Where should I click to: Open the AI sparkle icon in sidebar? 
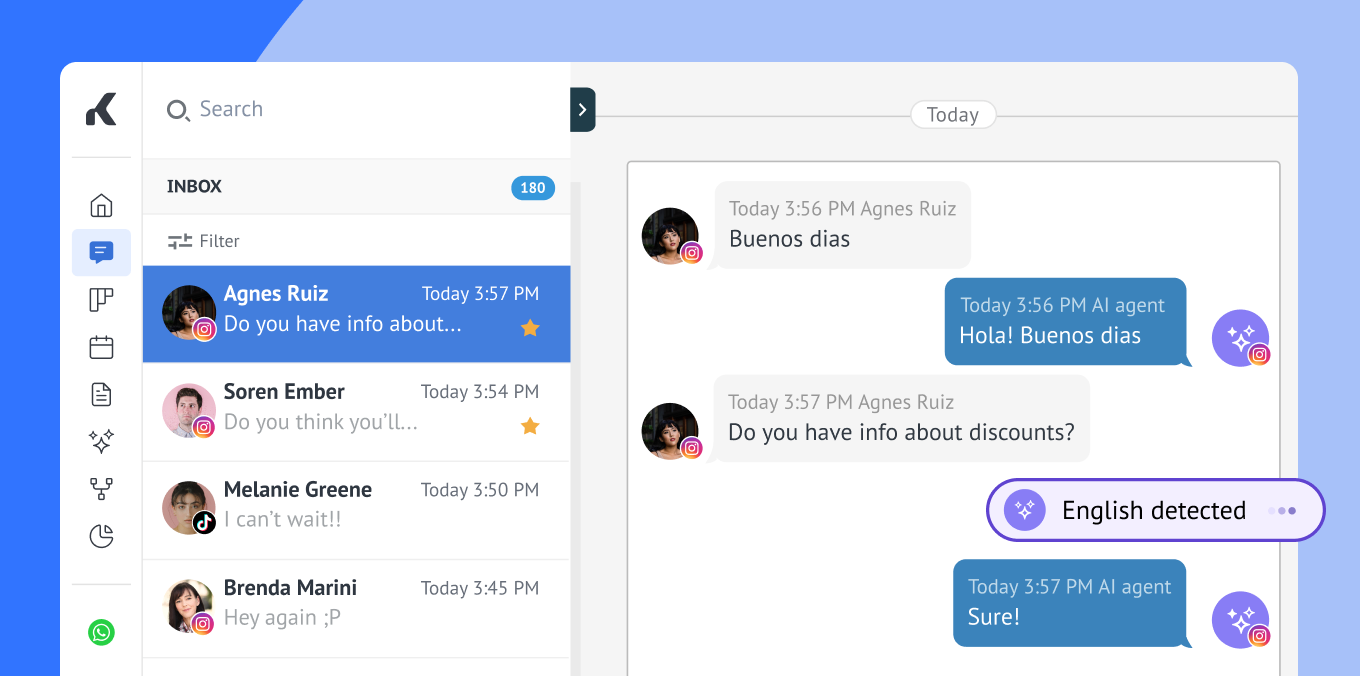click(x=101, y=441)
